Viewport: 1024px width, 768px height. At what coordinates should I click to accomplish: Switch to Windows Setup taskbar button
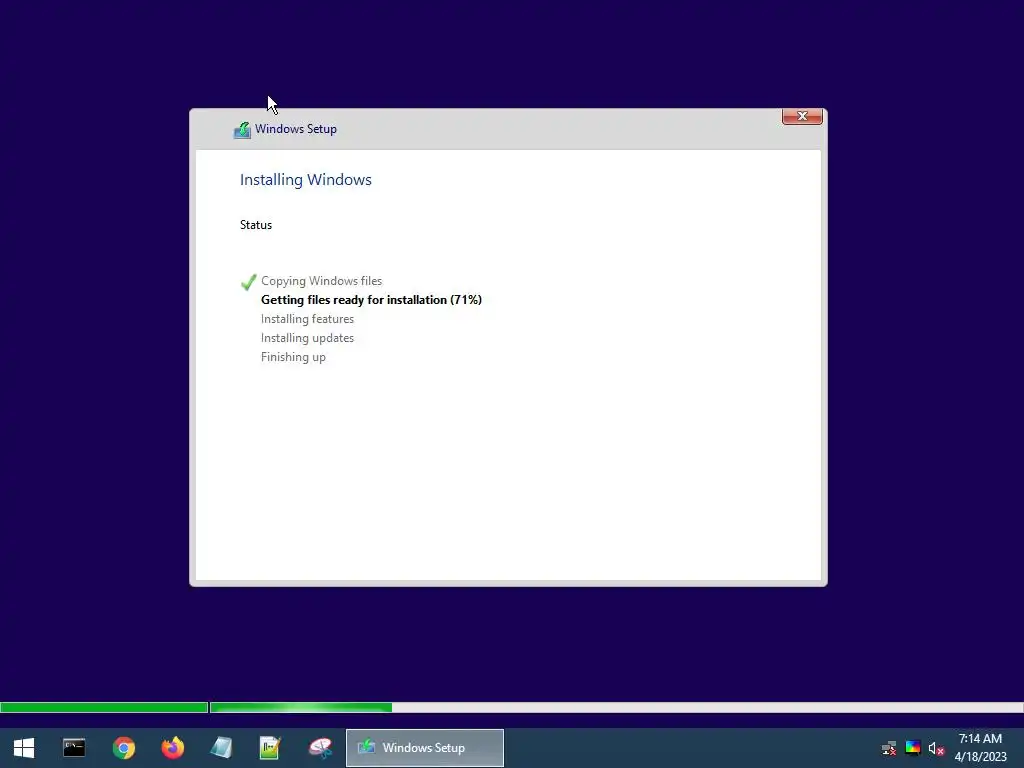[x=424, y=748]
